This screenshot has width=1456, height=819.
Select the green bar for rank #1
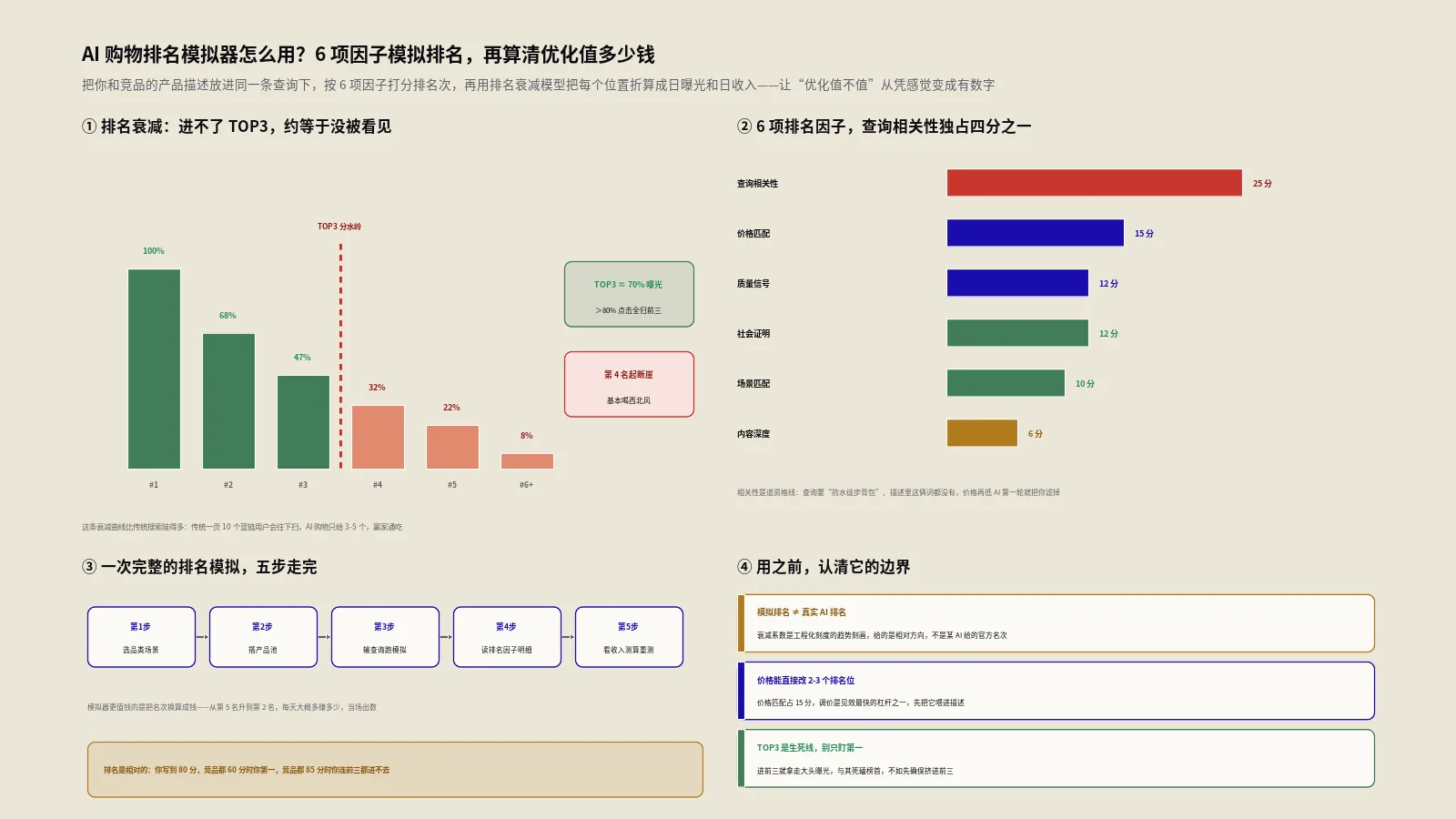(154, 369)
